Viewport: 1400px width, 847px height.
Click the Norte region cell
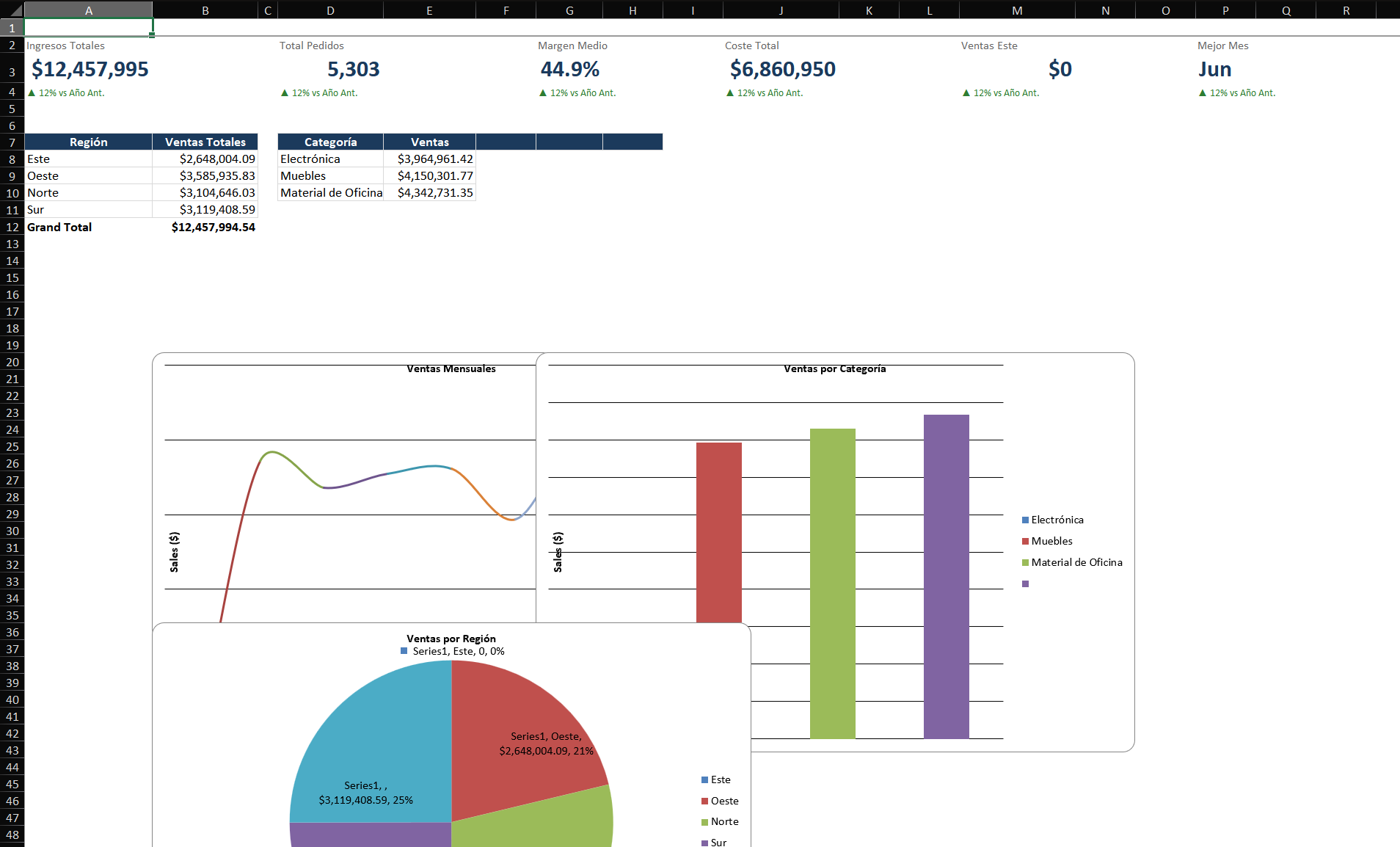[89, 193]
